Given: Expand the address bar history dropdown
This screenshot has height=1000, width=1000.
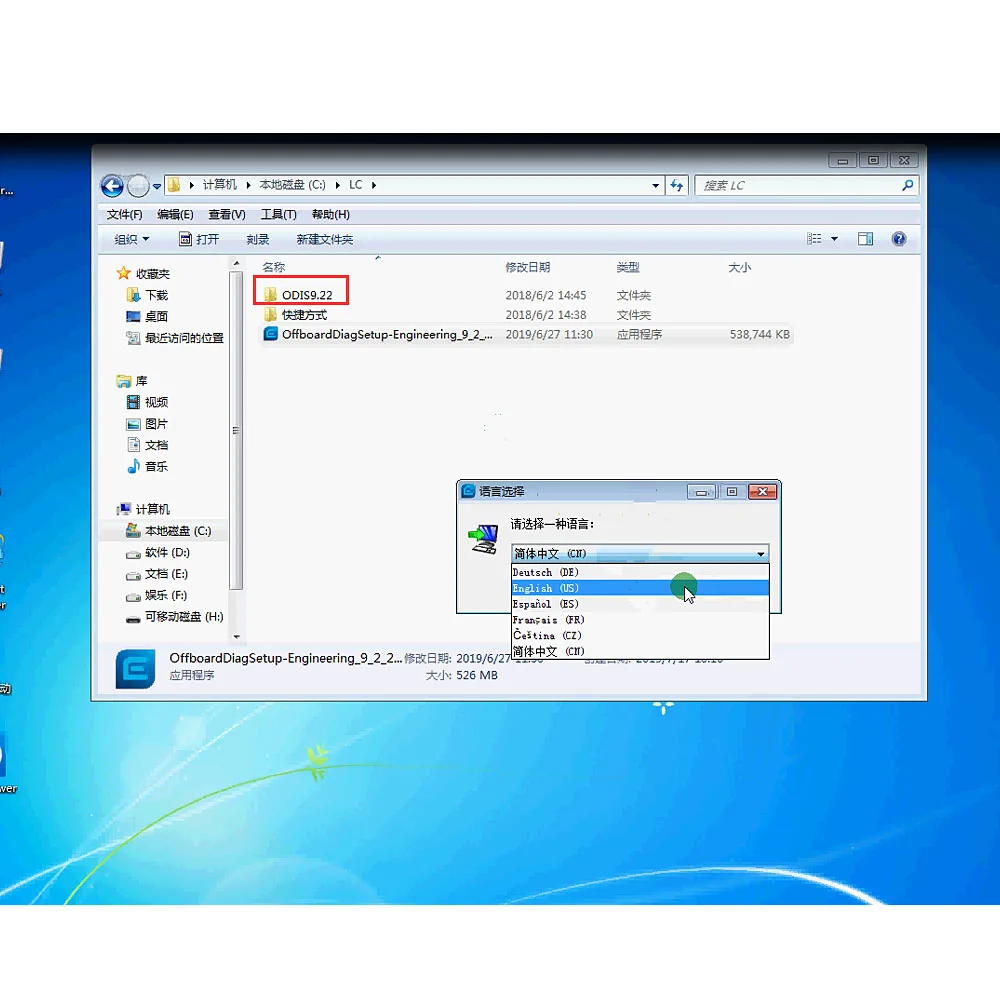Looking at the screenshot, I should pos(655,186).
